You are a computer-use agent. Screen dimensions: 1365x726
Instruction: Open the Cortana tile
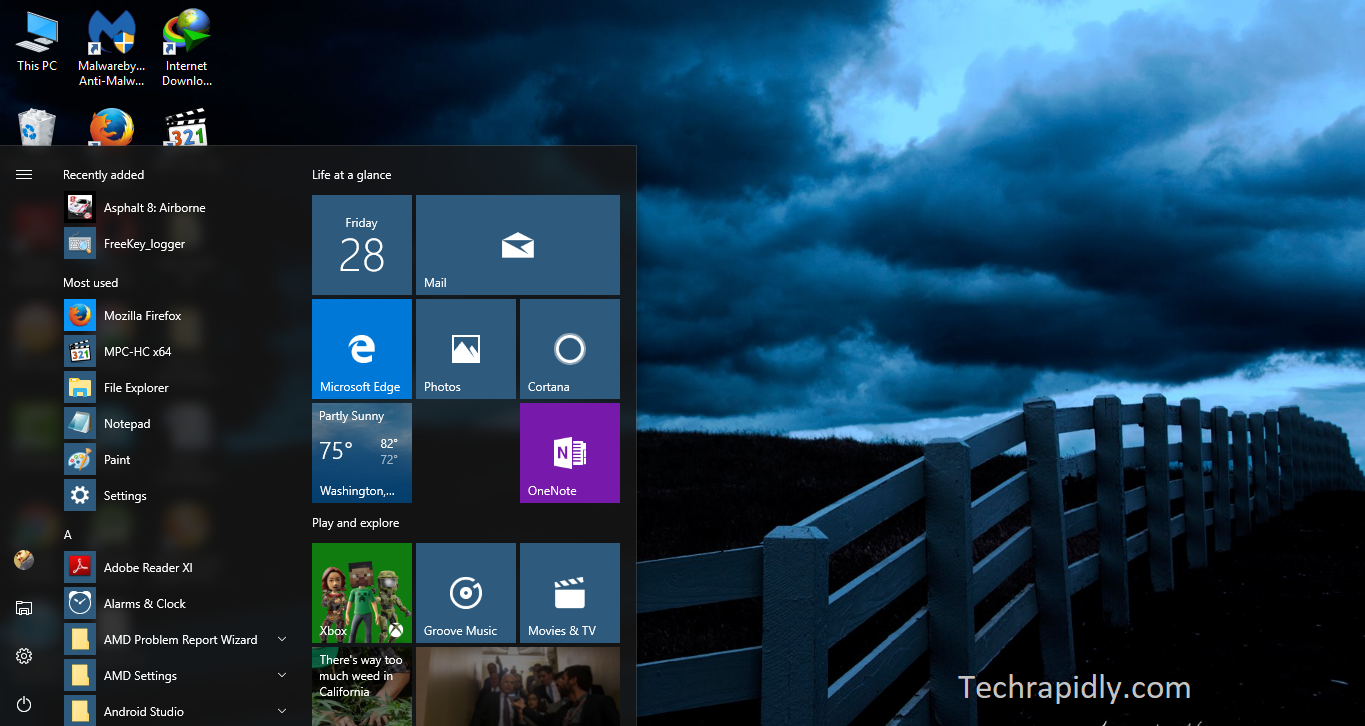point(570,349)
